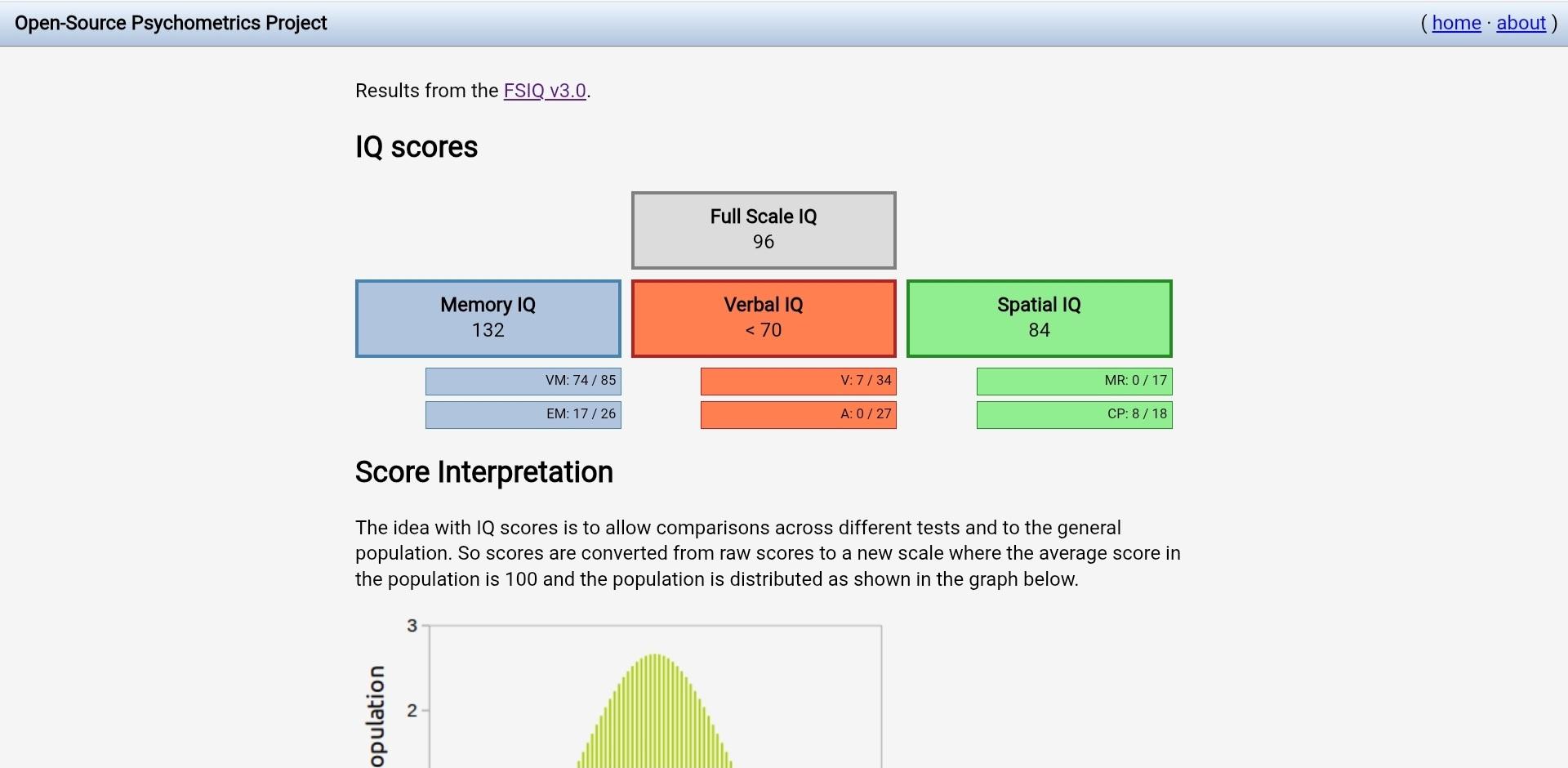
Task: Click the V: 7 / 34 score bar
Action: [798, 381]
